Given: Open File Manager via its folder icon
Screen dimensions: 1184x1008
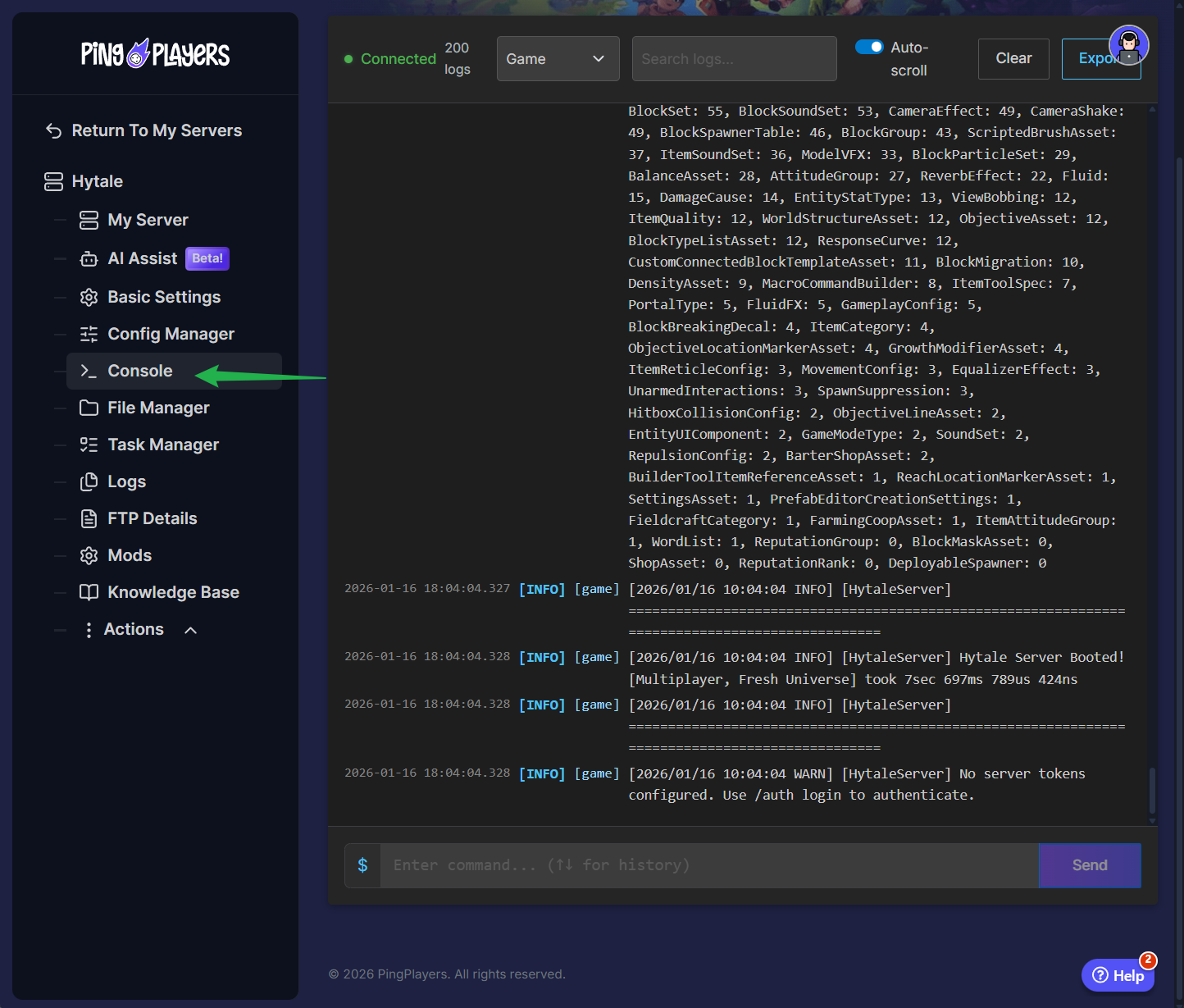Looking at the screenshot, I should [89, 408].
